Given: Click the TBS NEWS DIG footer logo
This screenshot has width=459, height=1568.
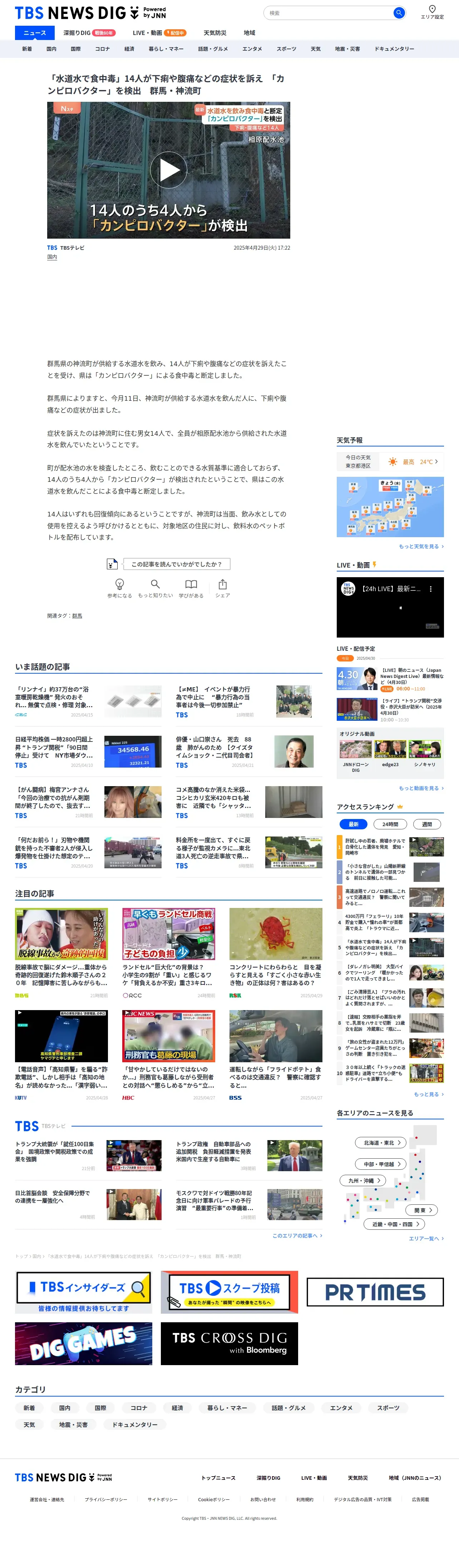Looking at the screenshot, I should point(63,1477).
